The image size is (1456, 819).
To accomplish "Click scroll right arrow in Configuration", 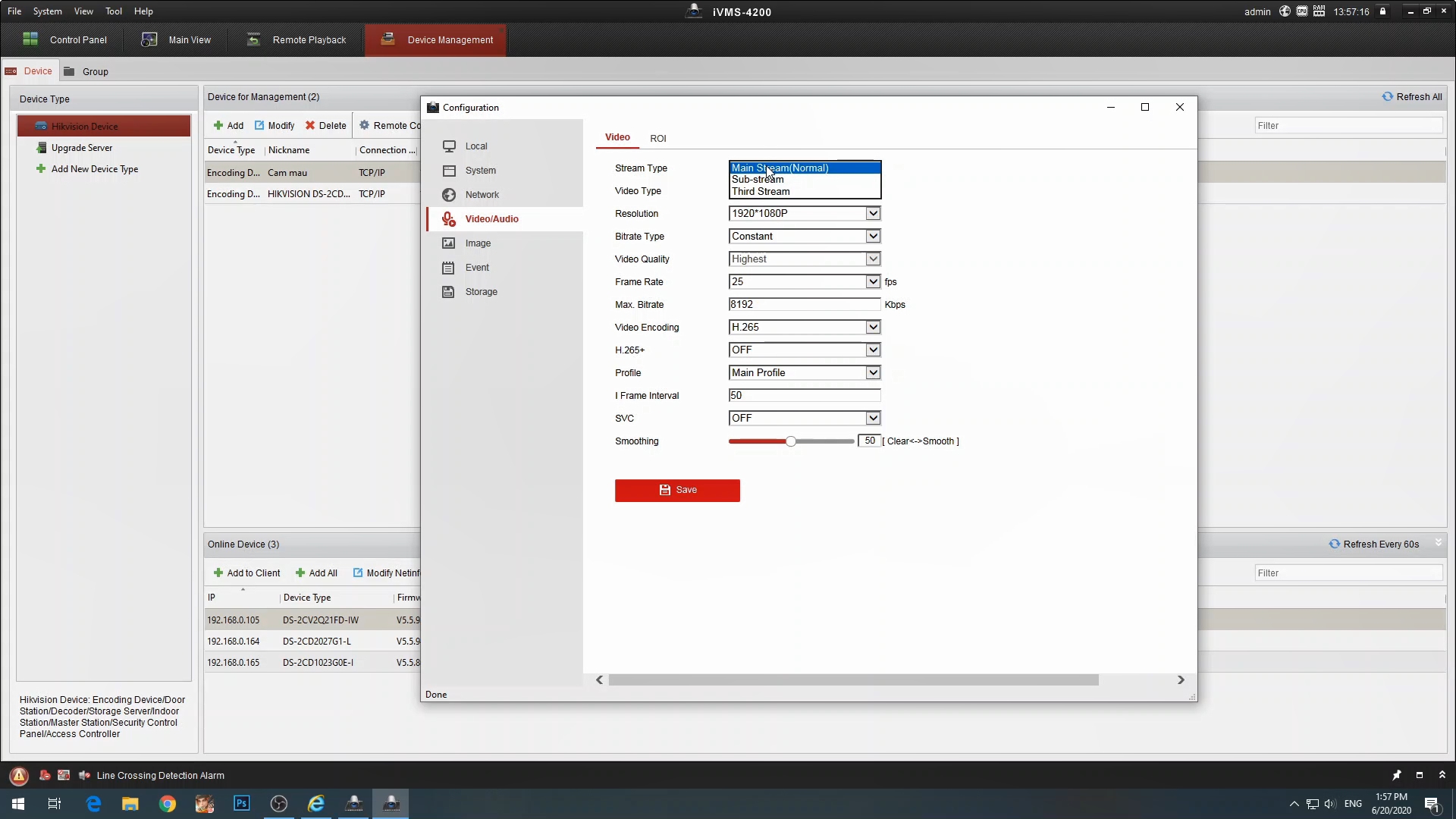I will point(1181,680).
